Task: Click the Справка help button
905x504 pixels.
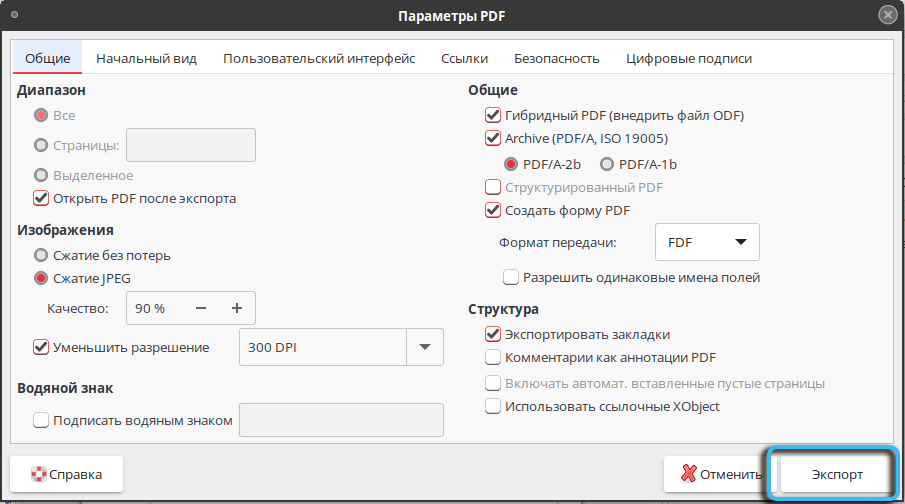Action: [66, 474]
